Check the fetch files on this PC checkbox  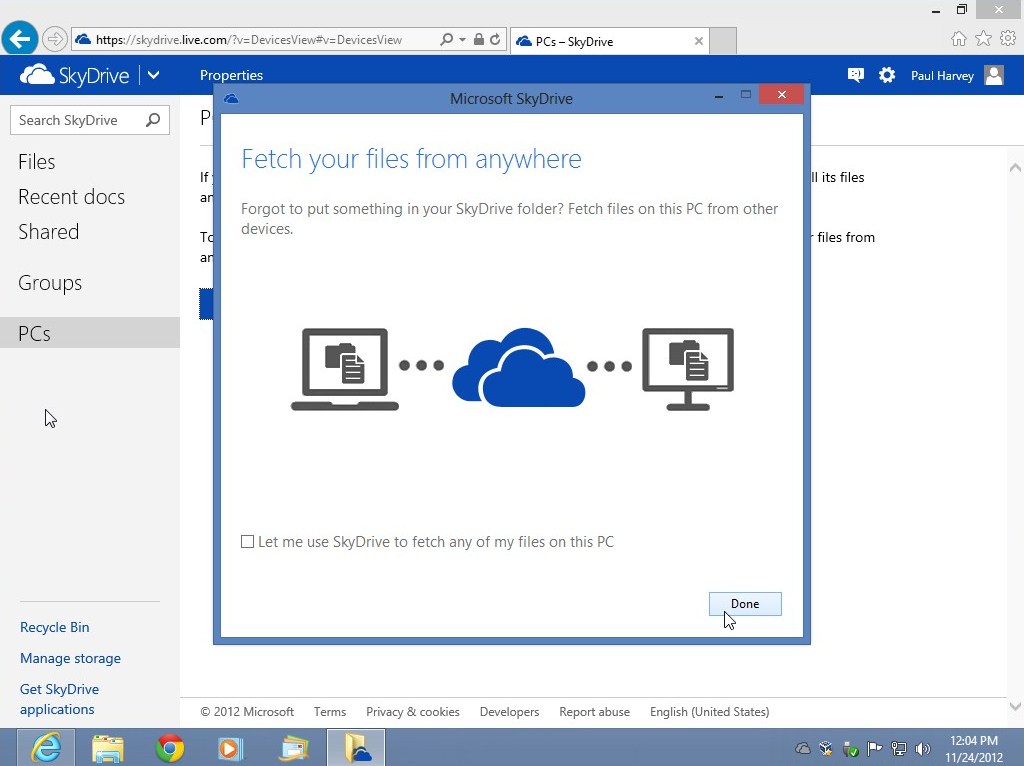tap(248, 542)
